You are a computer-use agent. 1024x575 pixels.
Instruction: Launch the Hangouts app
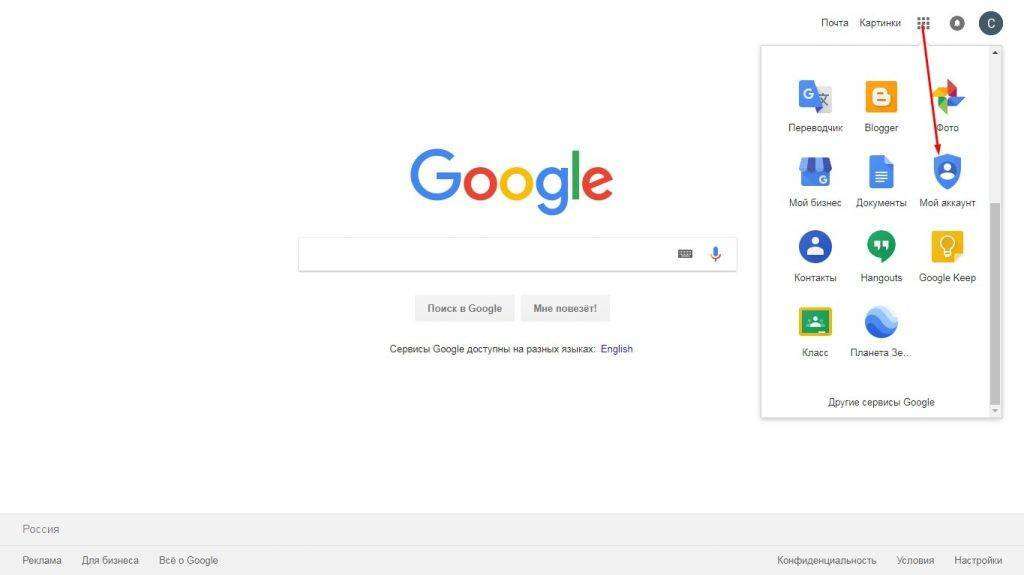tap(881, 247)
